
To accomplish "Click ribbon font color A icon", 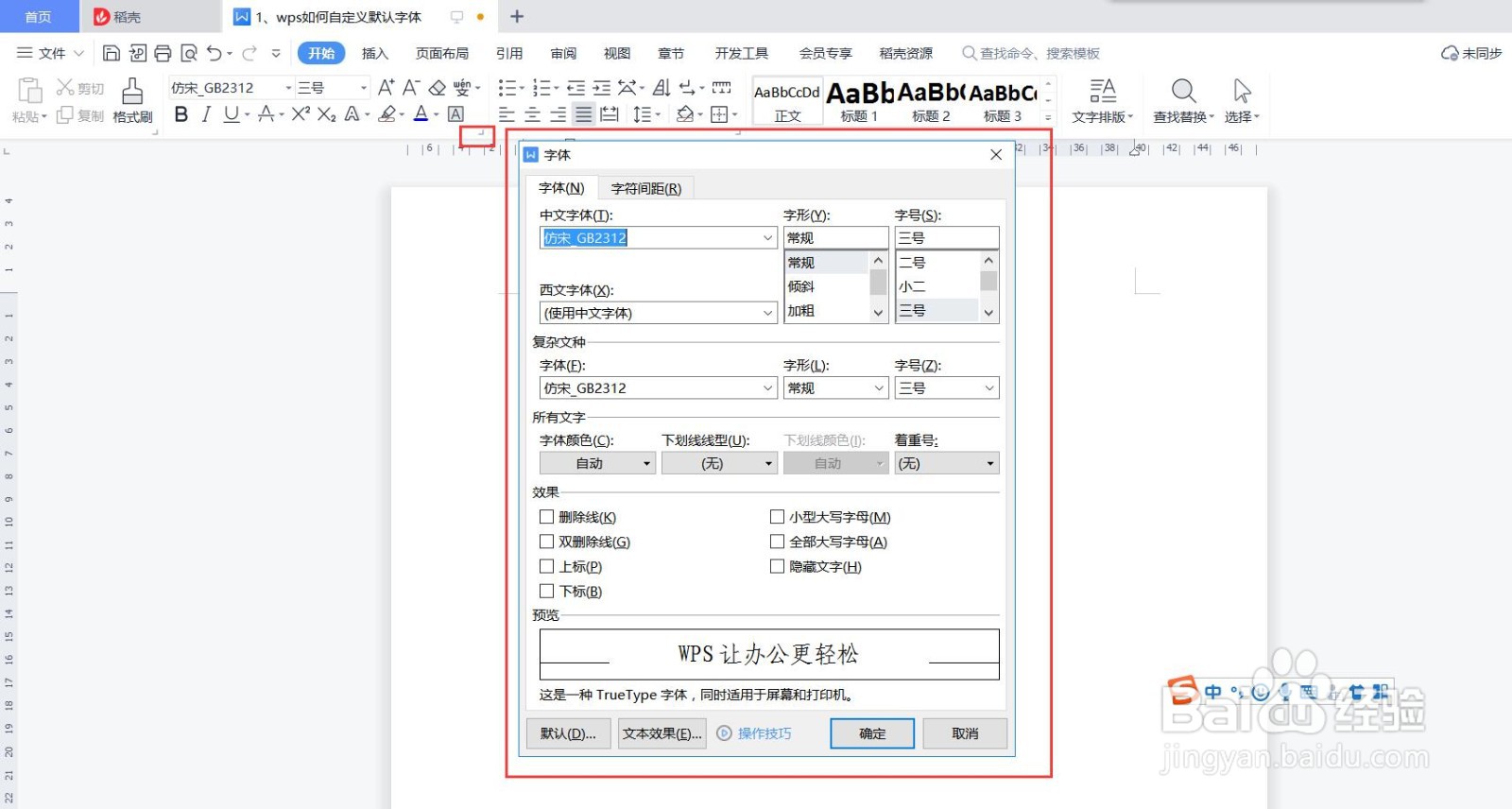I will pos(421,114).
